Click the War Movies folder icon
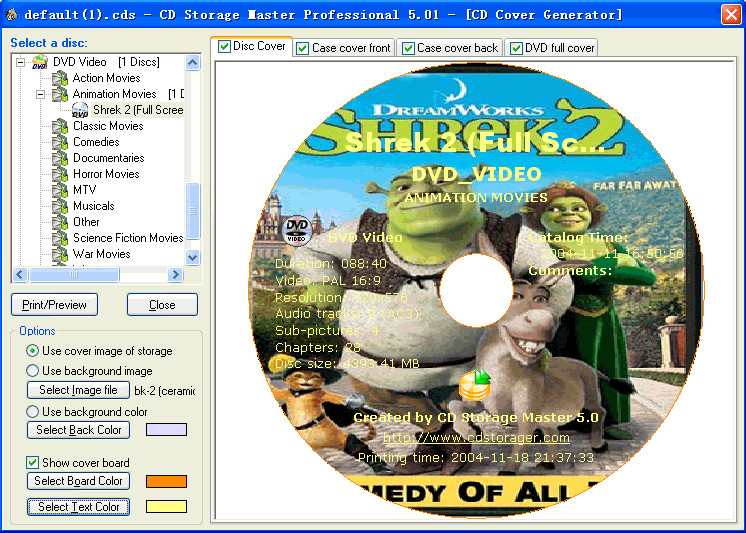The width and height of the screenshot is (746, 533). 60,254
